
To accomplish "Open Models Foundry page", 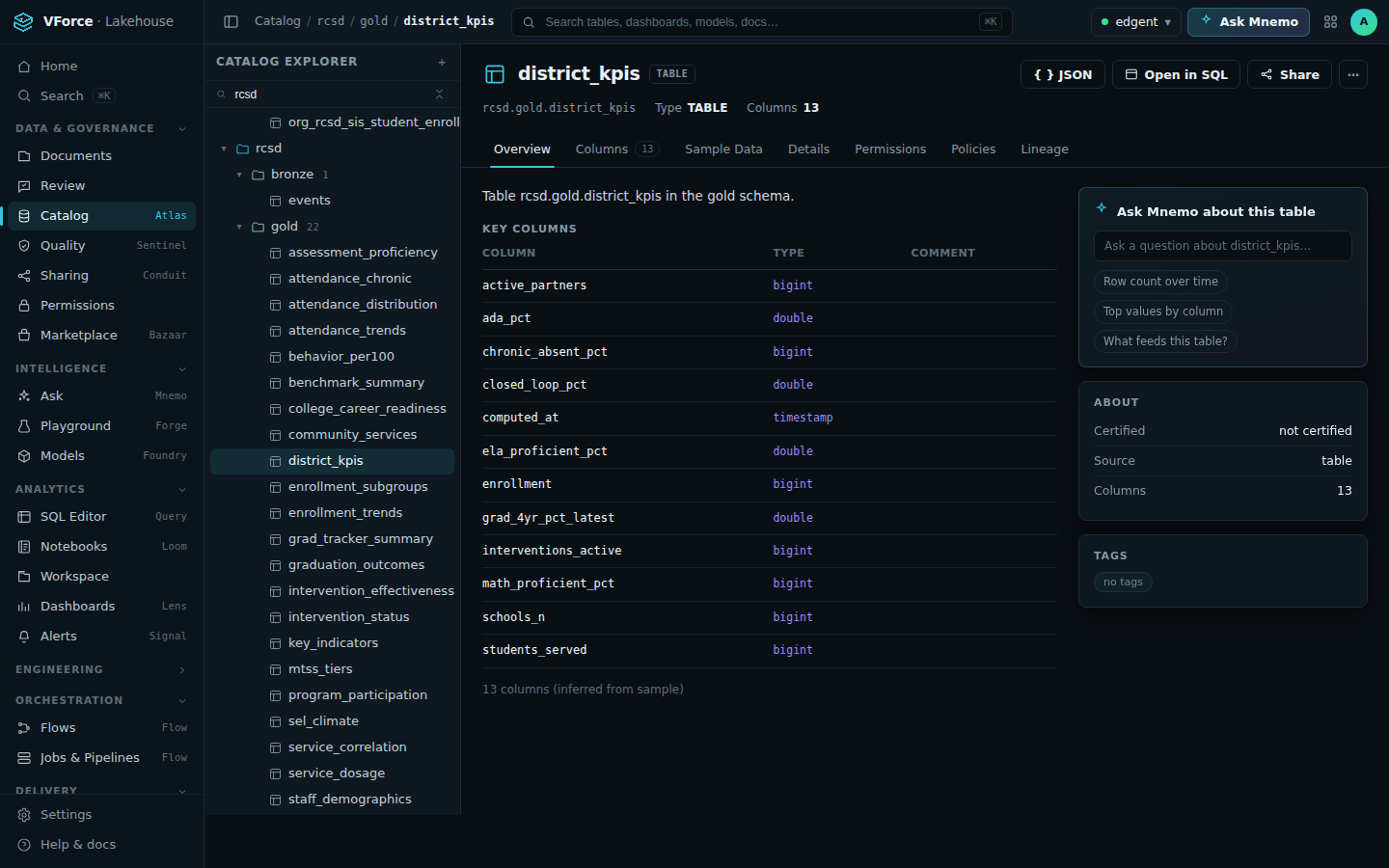I will click(x=102, y=455).
